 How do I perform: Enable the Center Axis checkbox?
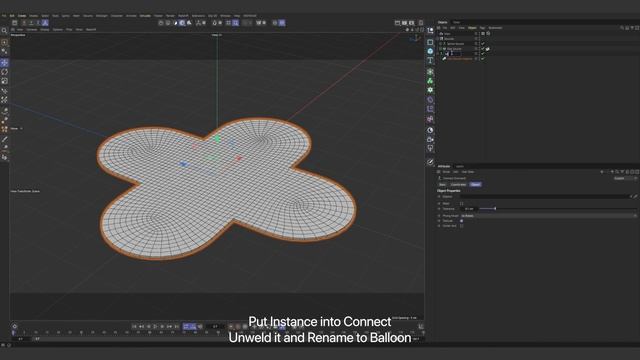[x=462, y=226]
